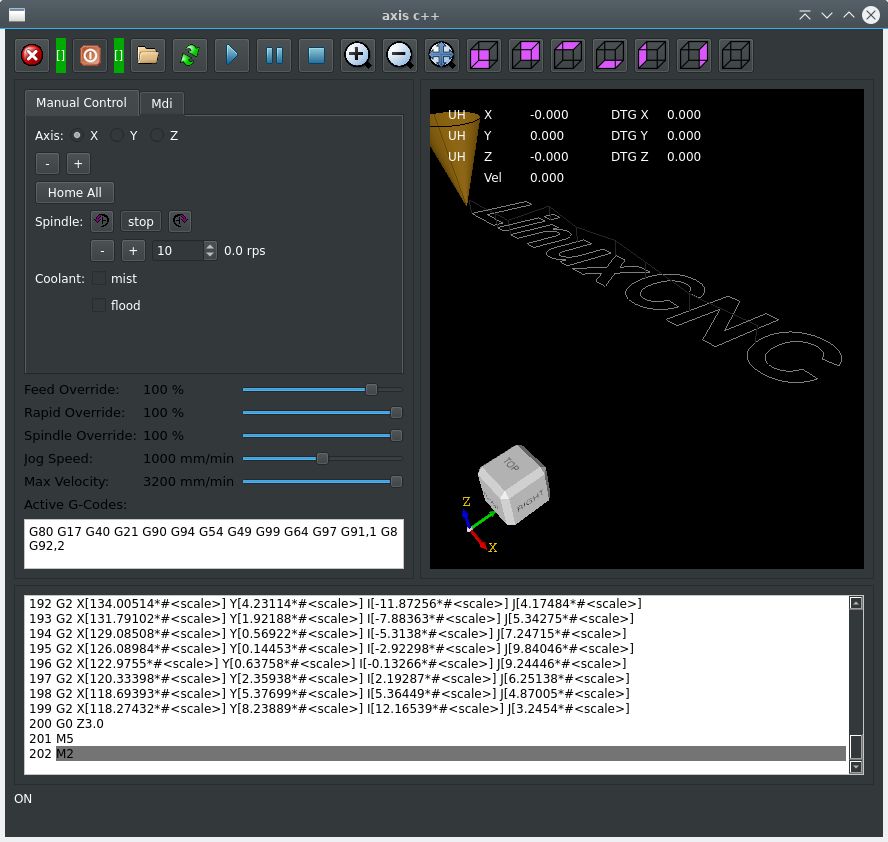Viewport: 888px width, 842px height.
Task: Enable flood coolant checkbox
Action: tap(99, 305)
